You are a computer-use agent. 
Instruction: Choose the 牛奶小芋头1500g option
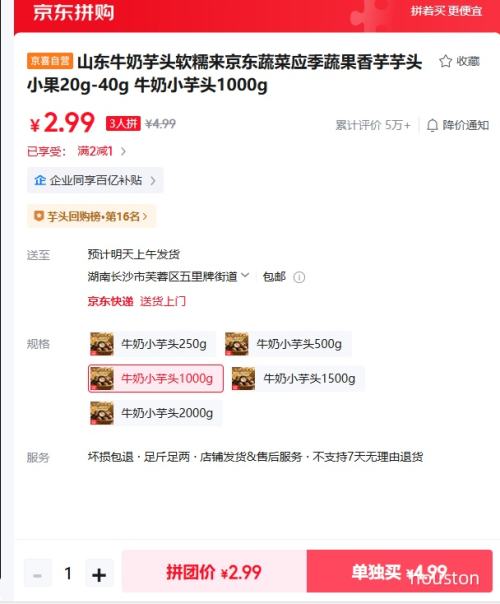pos(297,379)
